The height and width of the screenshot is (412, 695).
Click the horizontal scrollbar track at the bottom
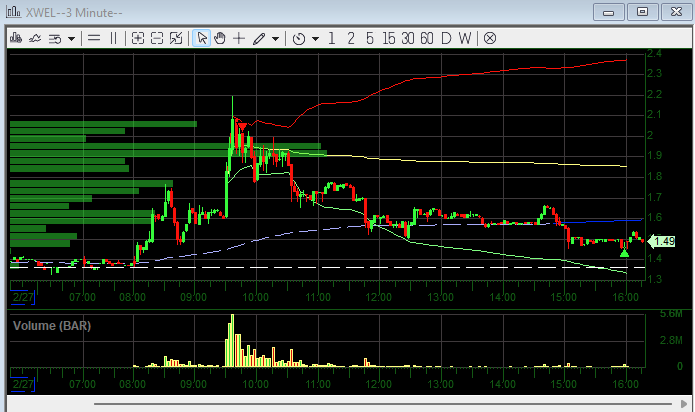(x=384, y=404)
